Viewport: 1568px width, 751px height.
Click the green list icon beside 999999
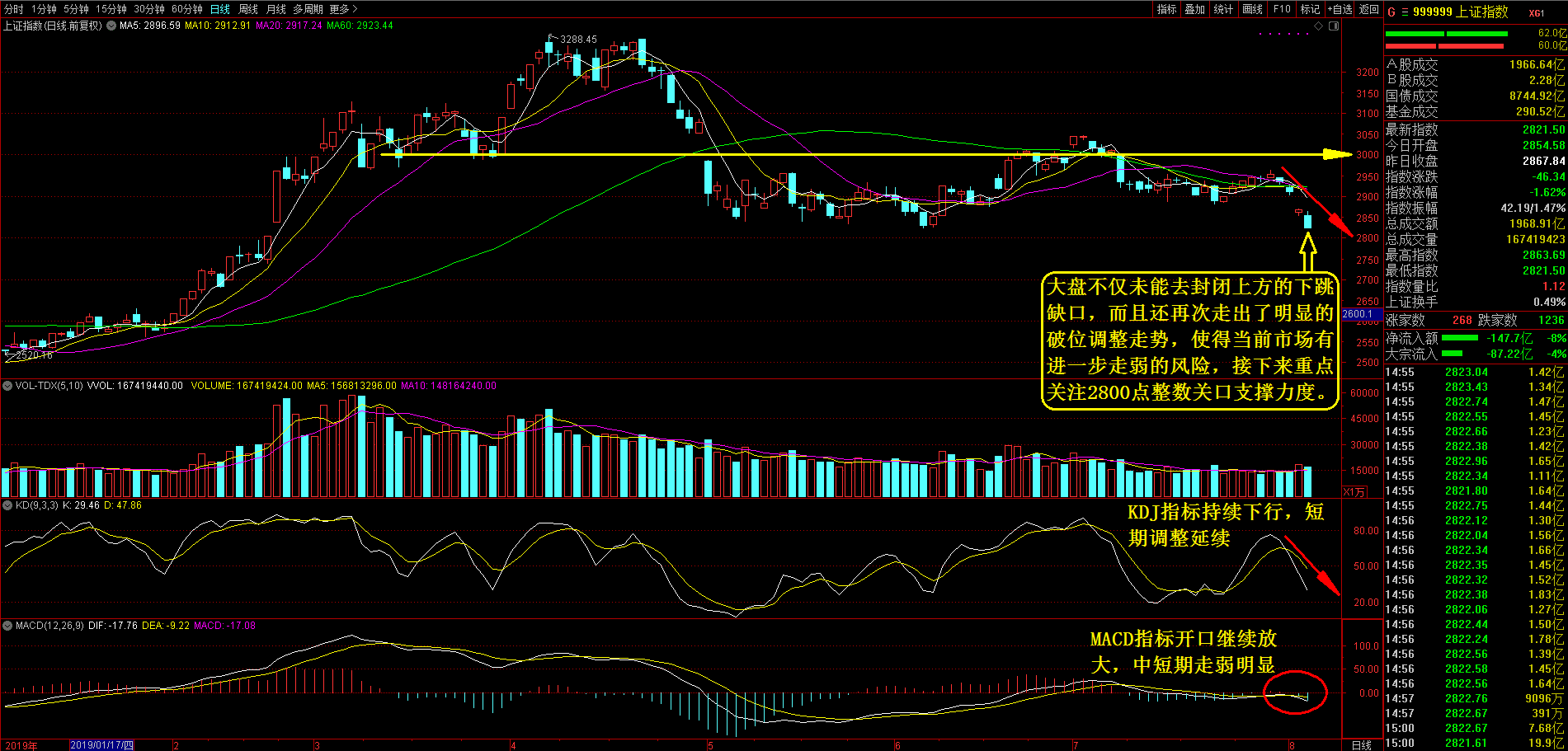1405,12
